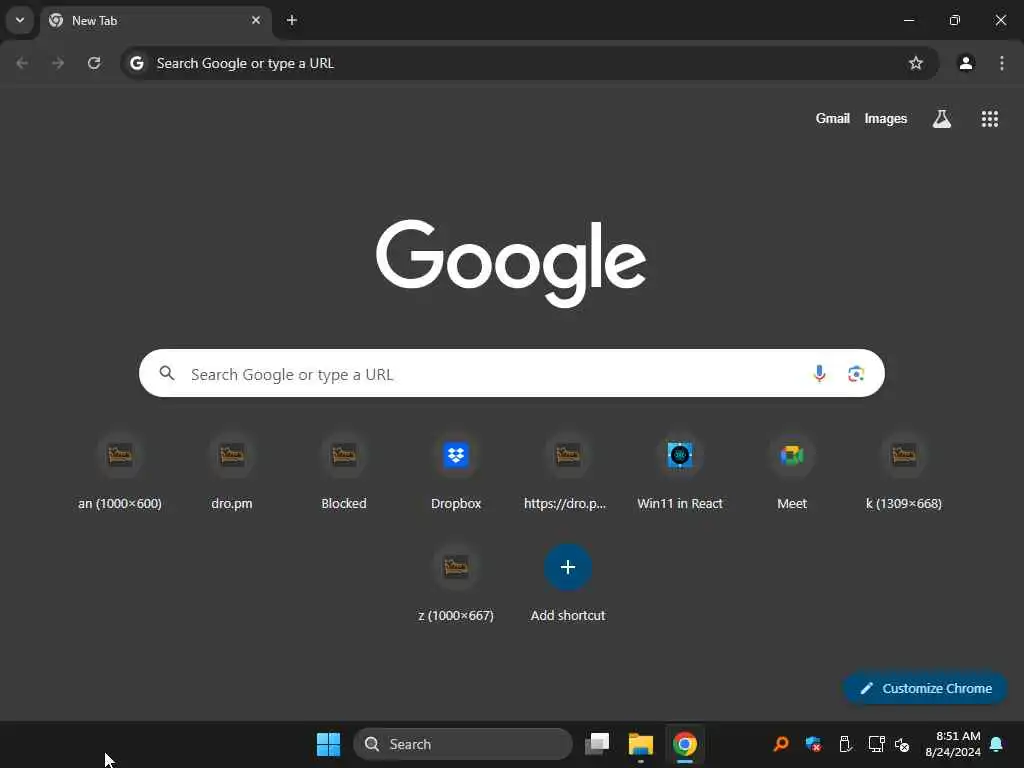Image resolution: width=1024 pixels, height=768 pixels.
Task: Open a new tab with plus button
Action: (x=292, y=20)
